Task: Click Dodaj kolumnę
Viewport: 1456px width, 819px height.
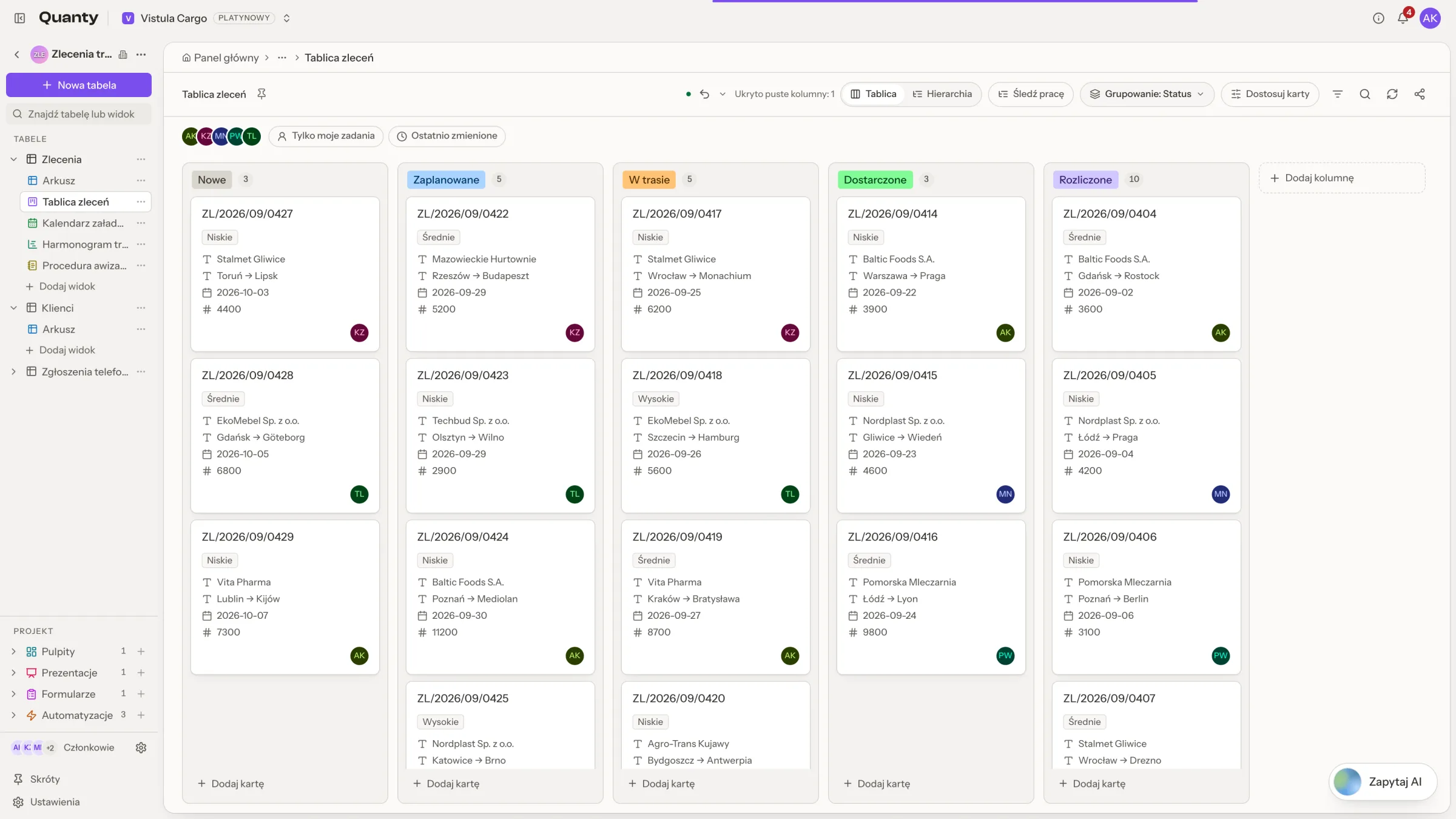Action: tap(1342, 178)
